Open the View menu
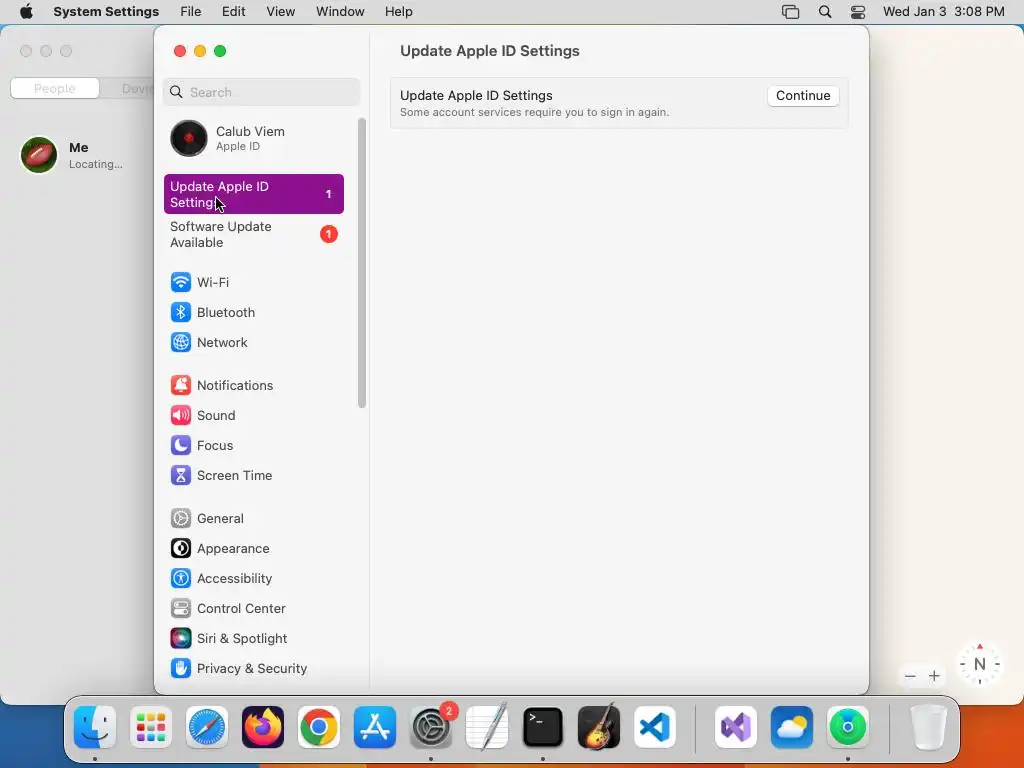The image size is (1024, 768). (x=280, y=12)
